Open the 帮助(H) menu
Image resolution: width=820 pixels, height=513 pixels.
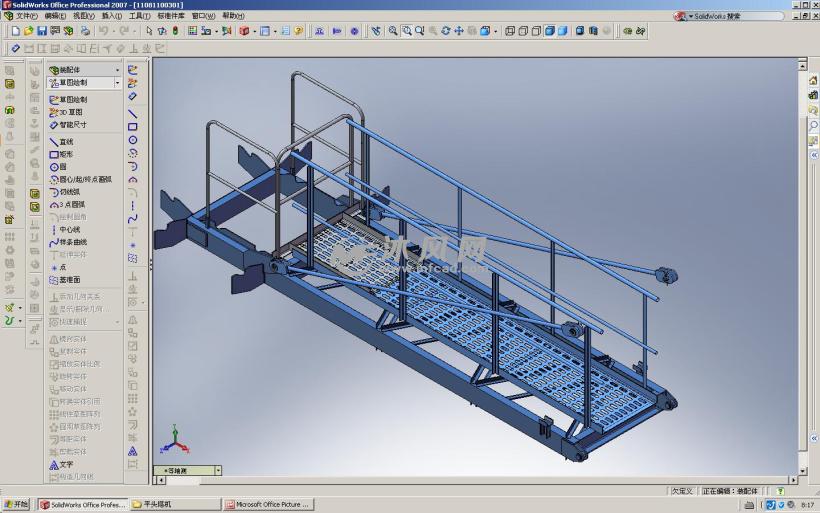[x=233, y=16]
